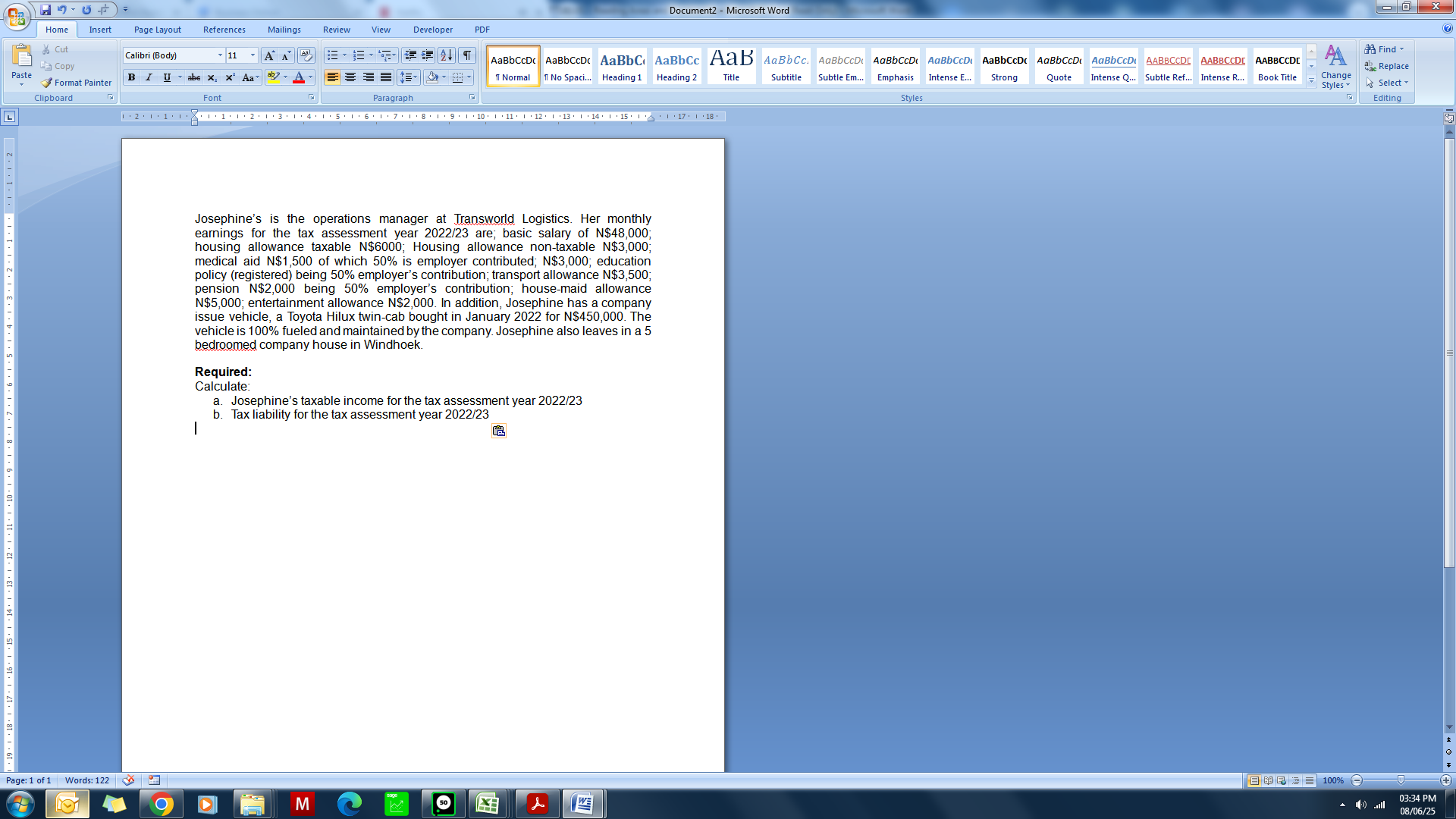Increase paragraph indent
Viewport: 1456px width, 819px height.
pyautogui.click(x=428, y=55)
